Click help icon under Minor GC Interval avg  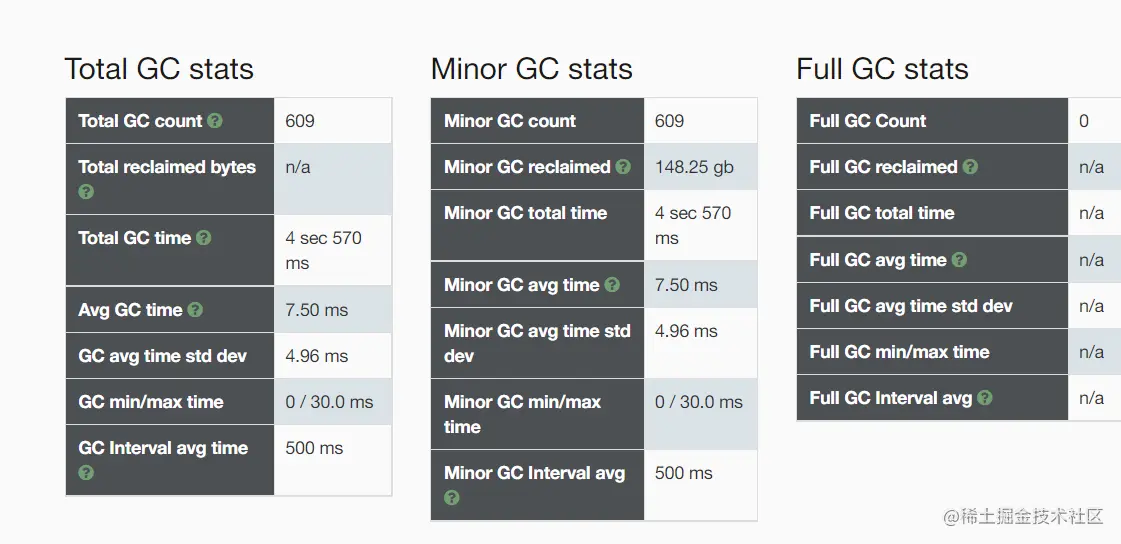pos(452,497)
